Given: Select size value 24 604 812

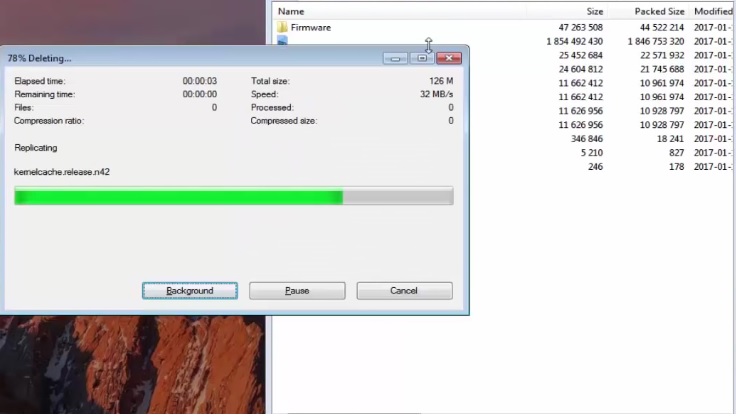Looking at the screenshot, I should click(580, 69).
